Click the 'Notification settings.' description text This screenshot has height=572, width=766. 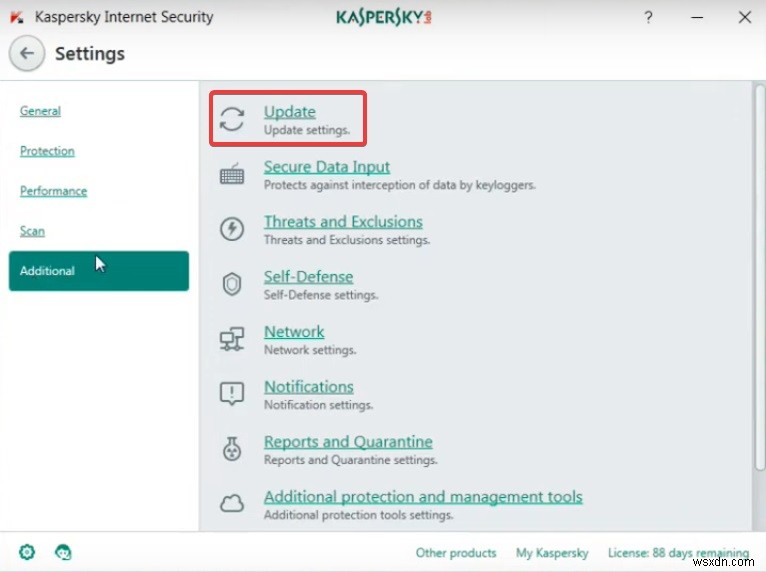point(318,405)
